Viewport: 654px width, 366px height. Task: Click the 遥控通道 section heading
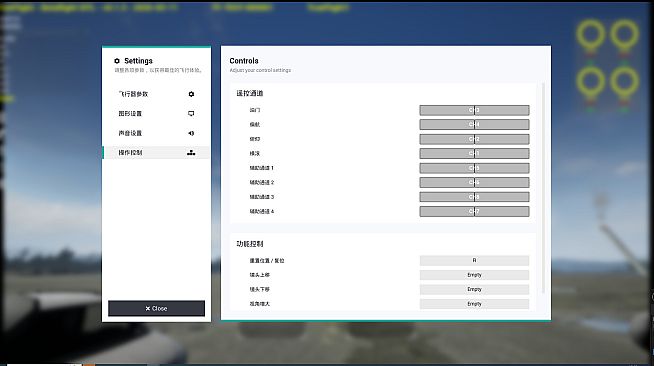[249, 93]
